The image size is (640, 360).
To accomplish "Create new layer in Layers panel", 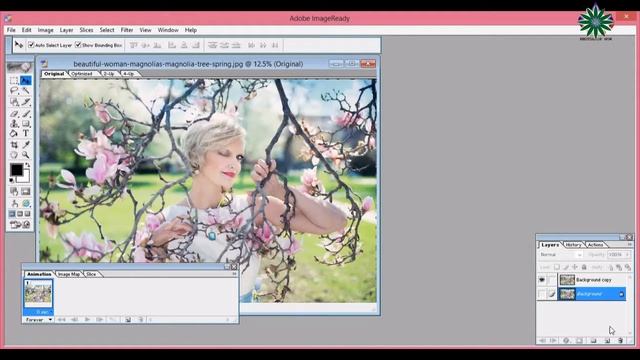I will pos(607,340).
